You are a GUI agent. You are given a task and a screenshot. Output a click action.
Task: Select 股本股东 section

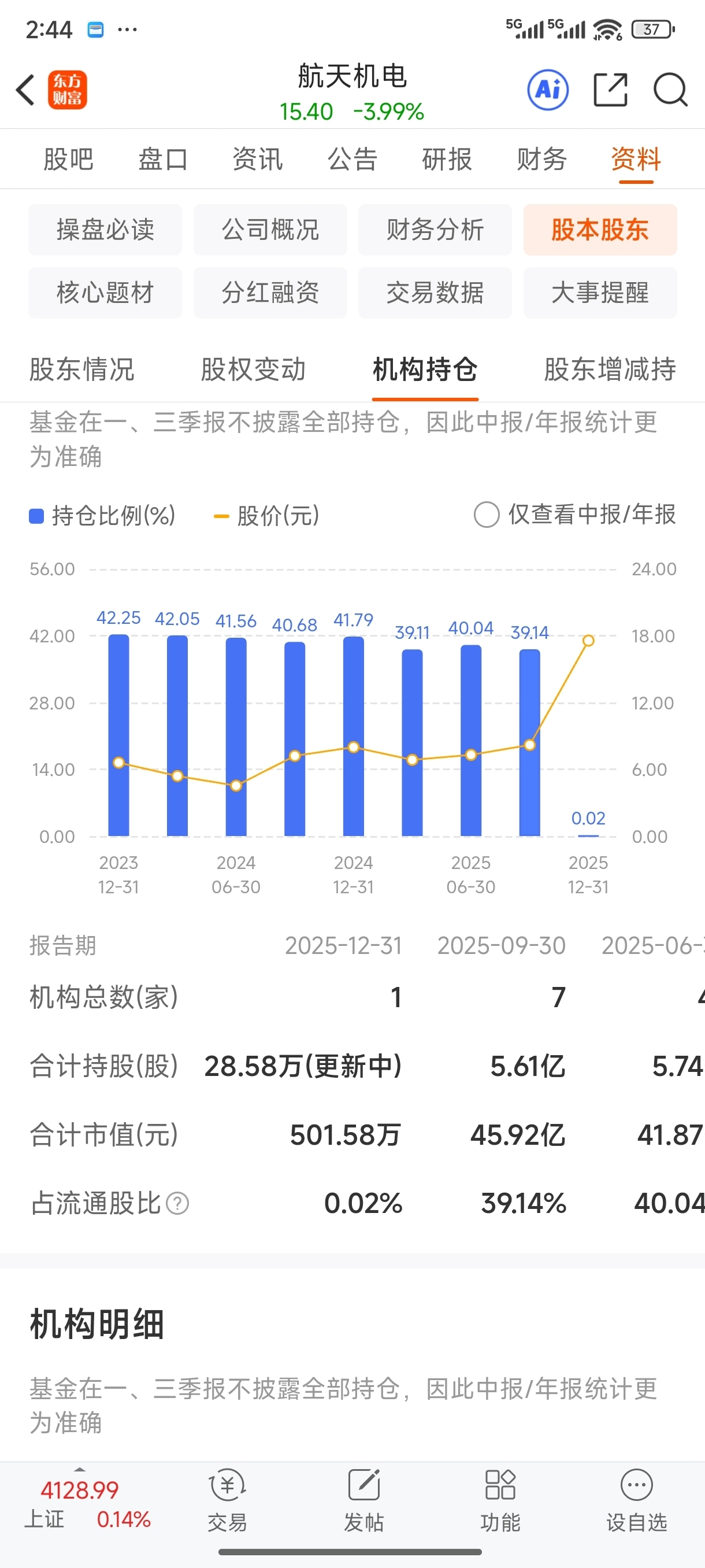point(600,230)
